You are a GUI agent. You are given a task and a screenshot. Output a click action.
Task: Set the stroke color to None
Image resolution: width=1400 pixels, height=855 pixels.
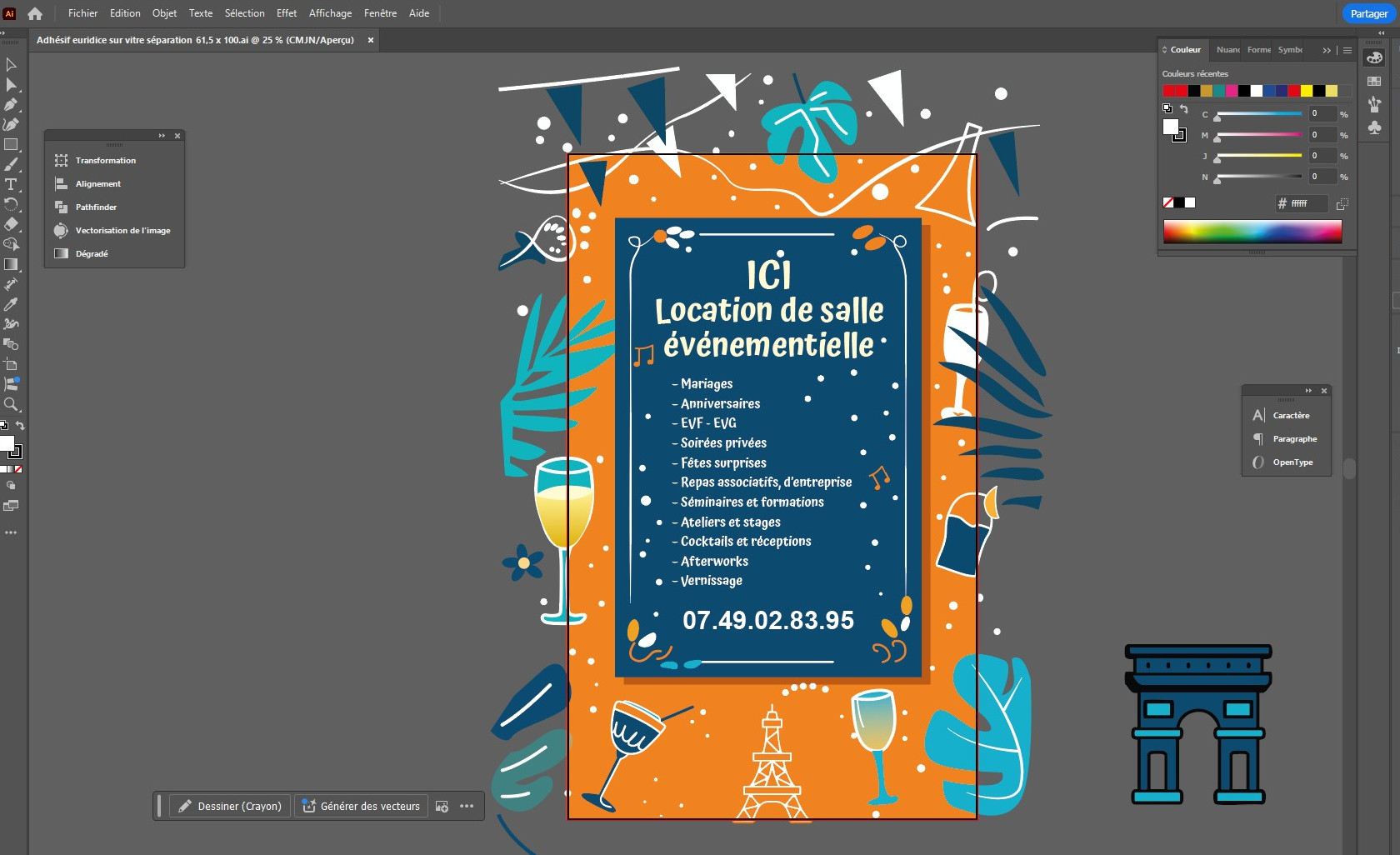tap(18, 468)
